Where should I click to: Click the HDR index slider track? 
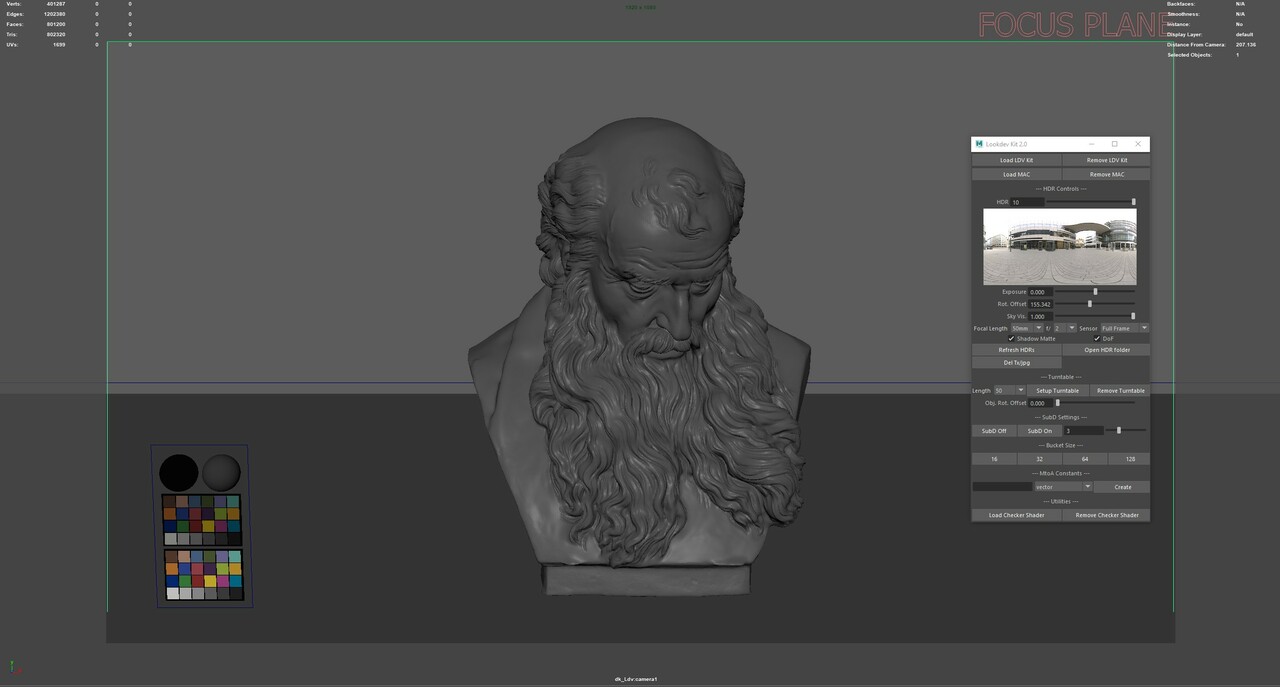pos(1090,202)
